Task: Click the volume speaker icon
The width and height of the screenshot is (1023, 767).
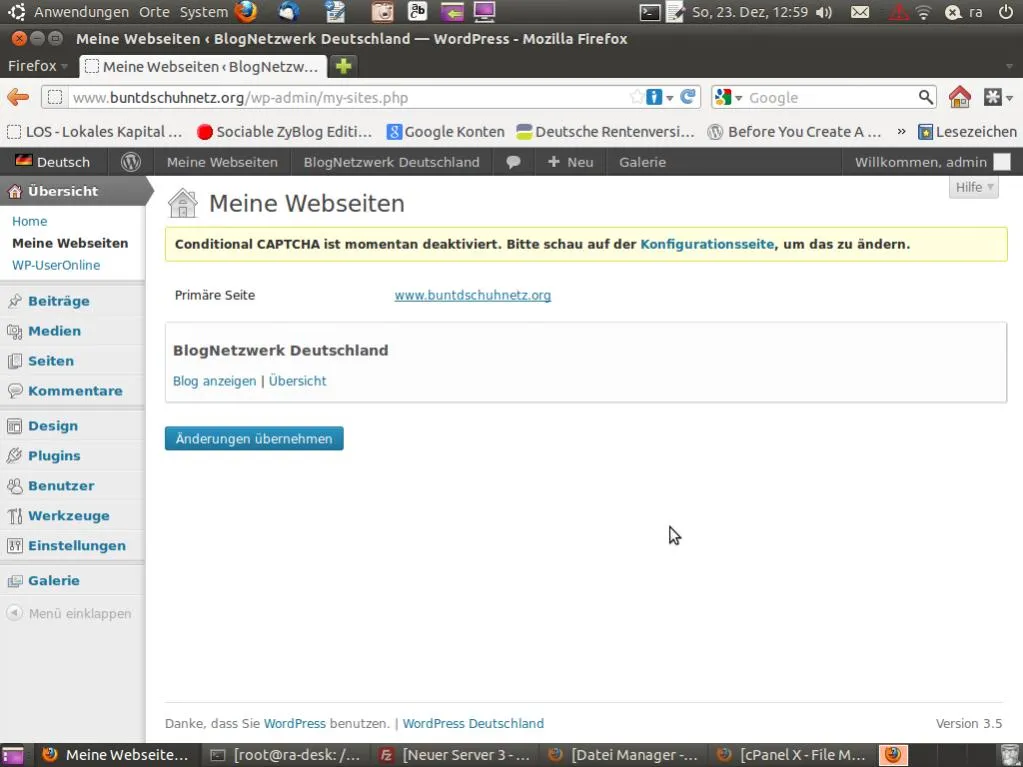Action: coord(825,12)
